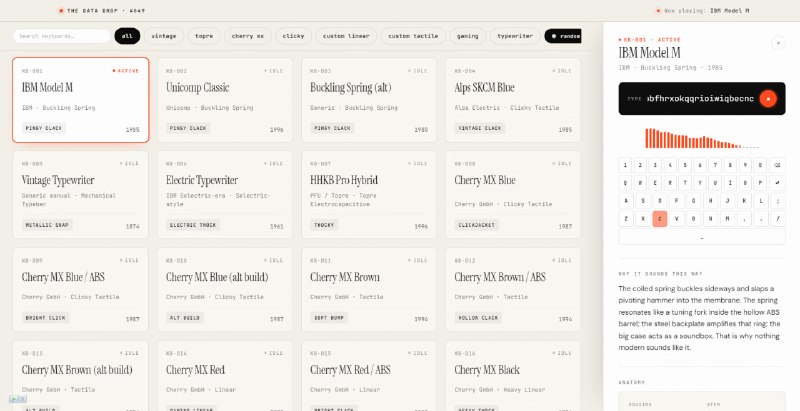Select the Cherry MX Brown card
This screenshot has height=411, width=800.
point(369,290)
